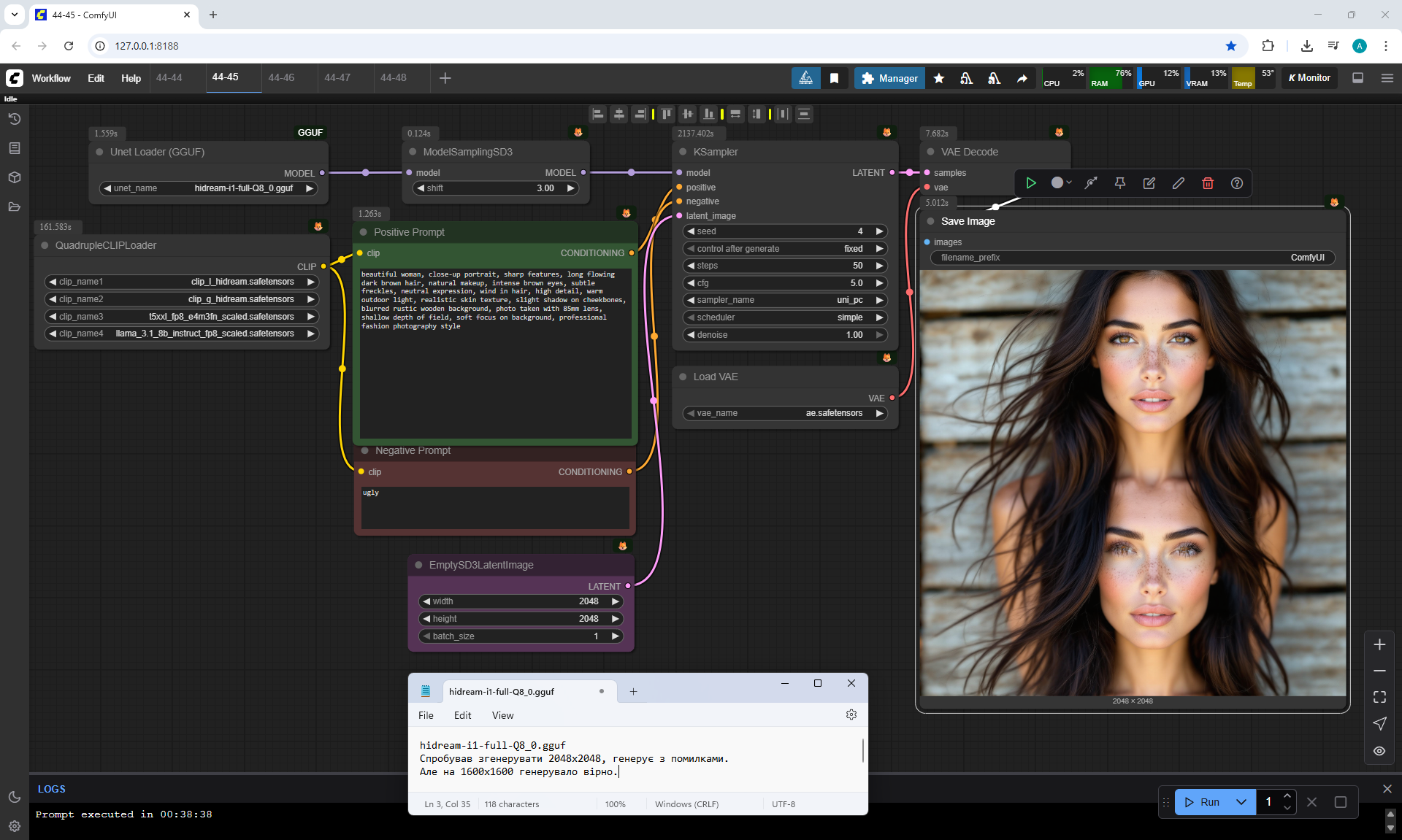Screen dimensions: 1402x840
Task: Open the Workflow menu
Action: pos(51,78)
